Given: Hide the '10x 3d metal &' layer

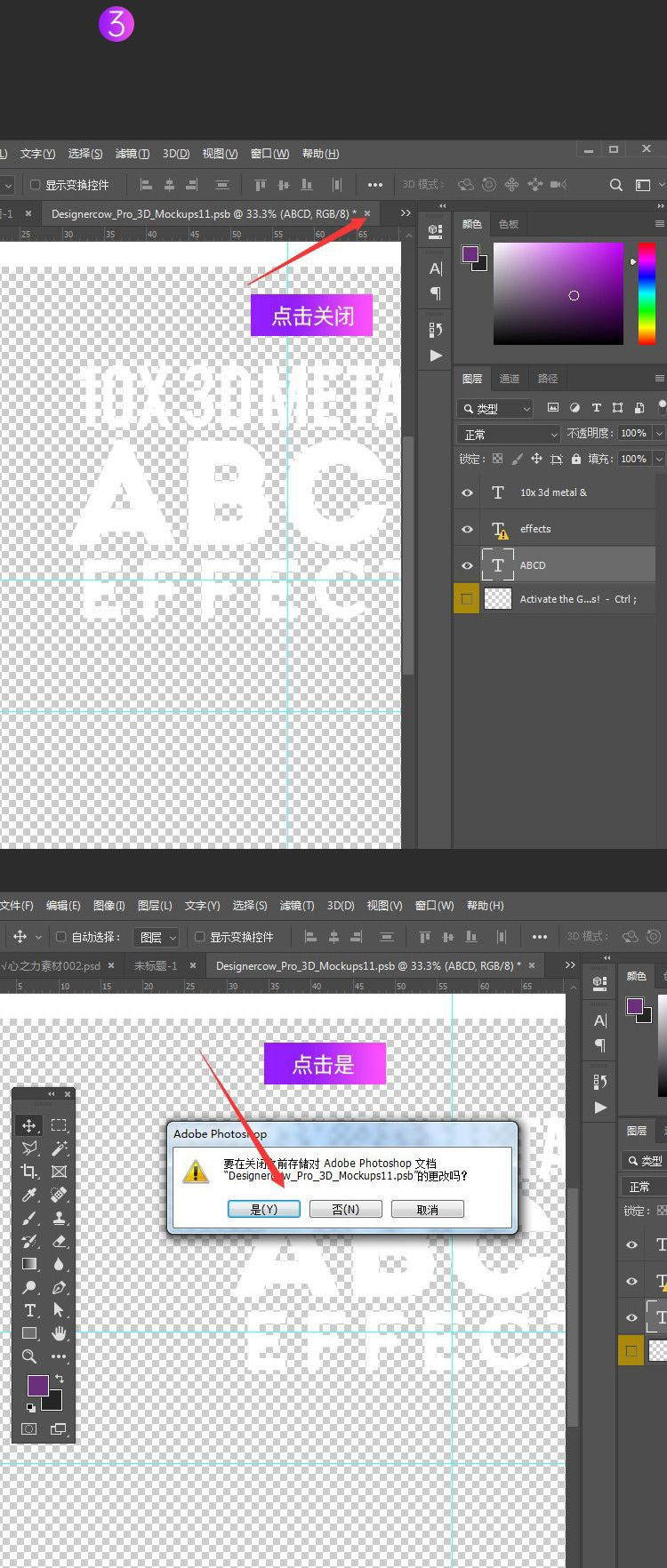Looking at the screenshot, I should coord(467,492).
